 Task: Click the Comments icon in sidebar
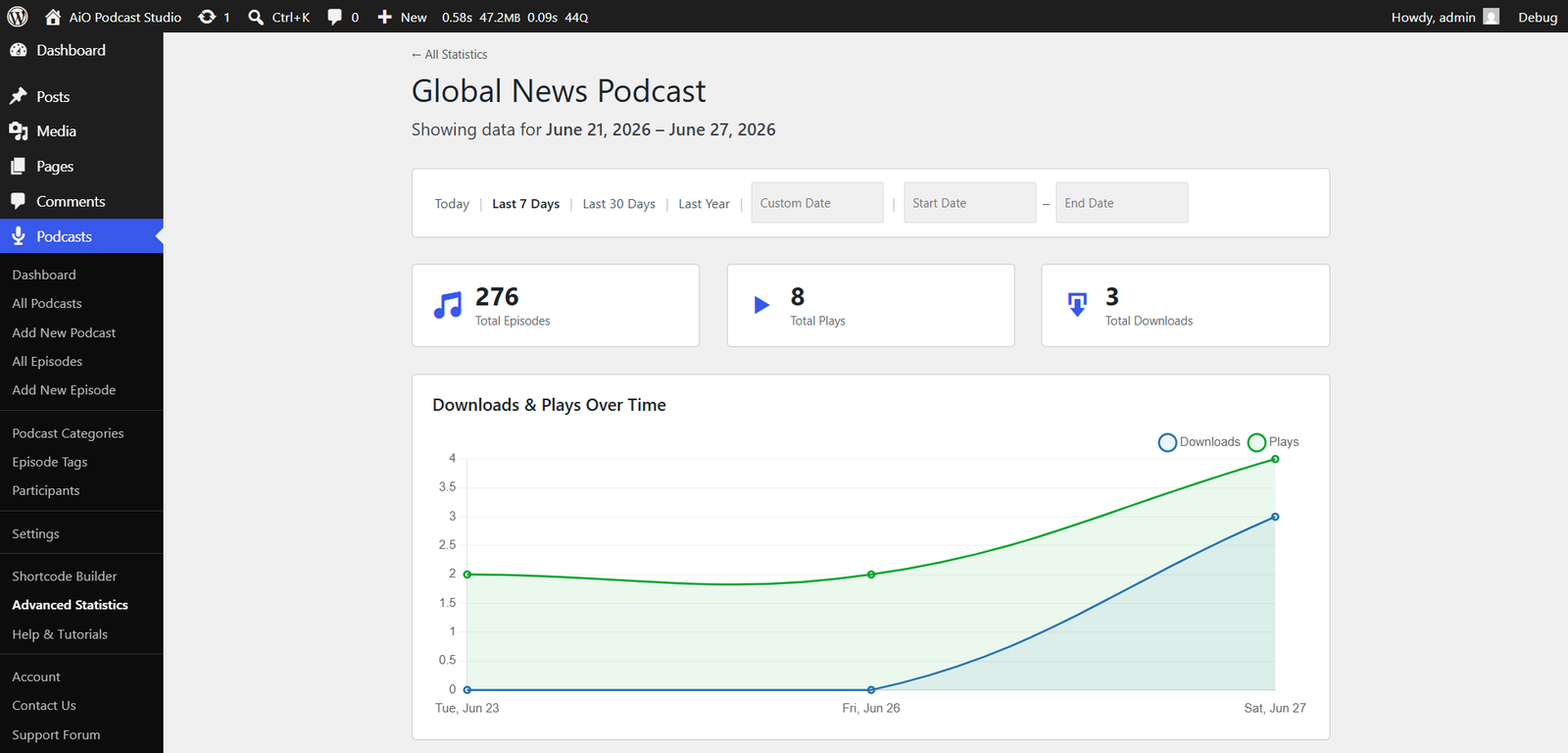[x=18, y=201]
